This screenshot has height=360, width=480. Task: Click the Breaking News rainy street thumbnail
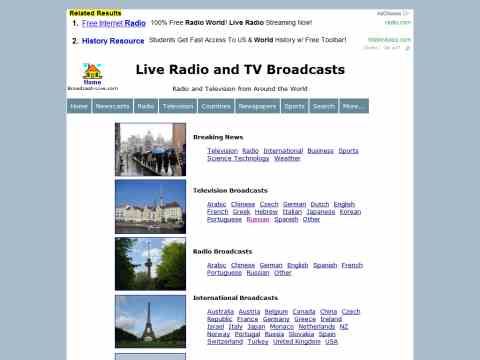click(150, 149)
